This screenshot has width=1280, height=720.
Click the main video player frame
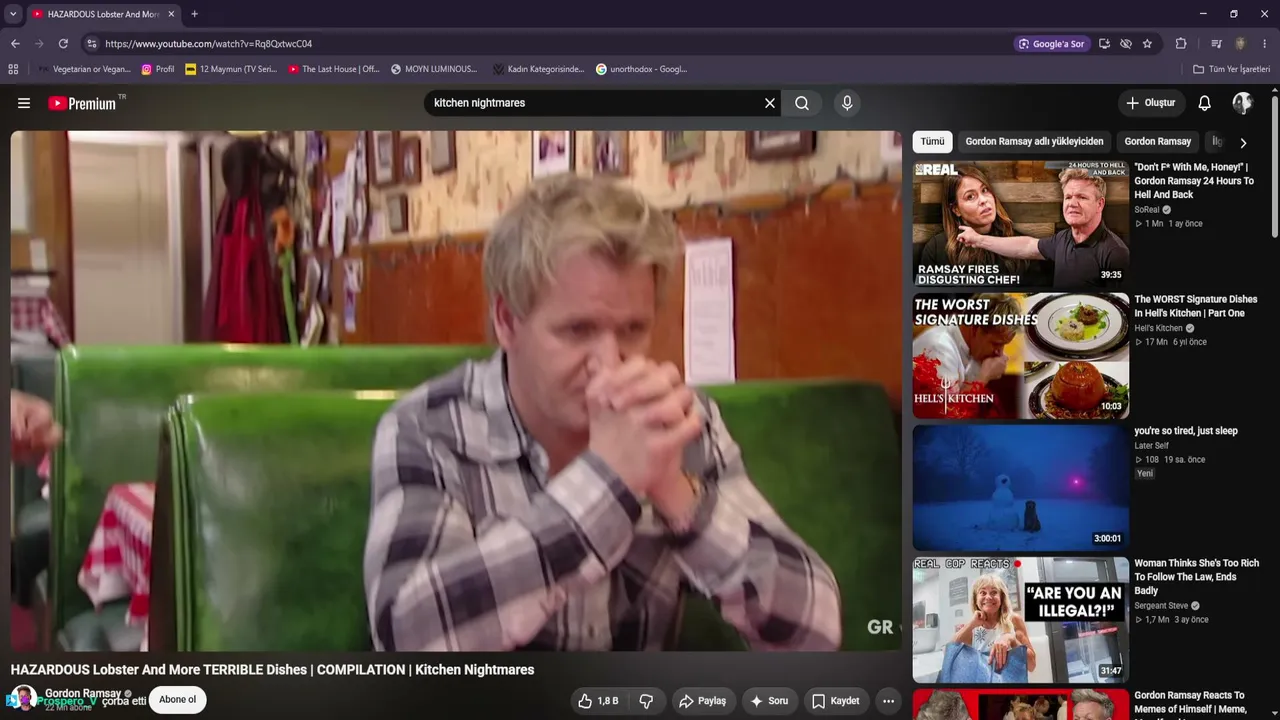456,391
